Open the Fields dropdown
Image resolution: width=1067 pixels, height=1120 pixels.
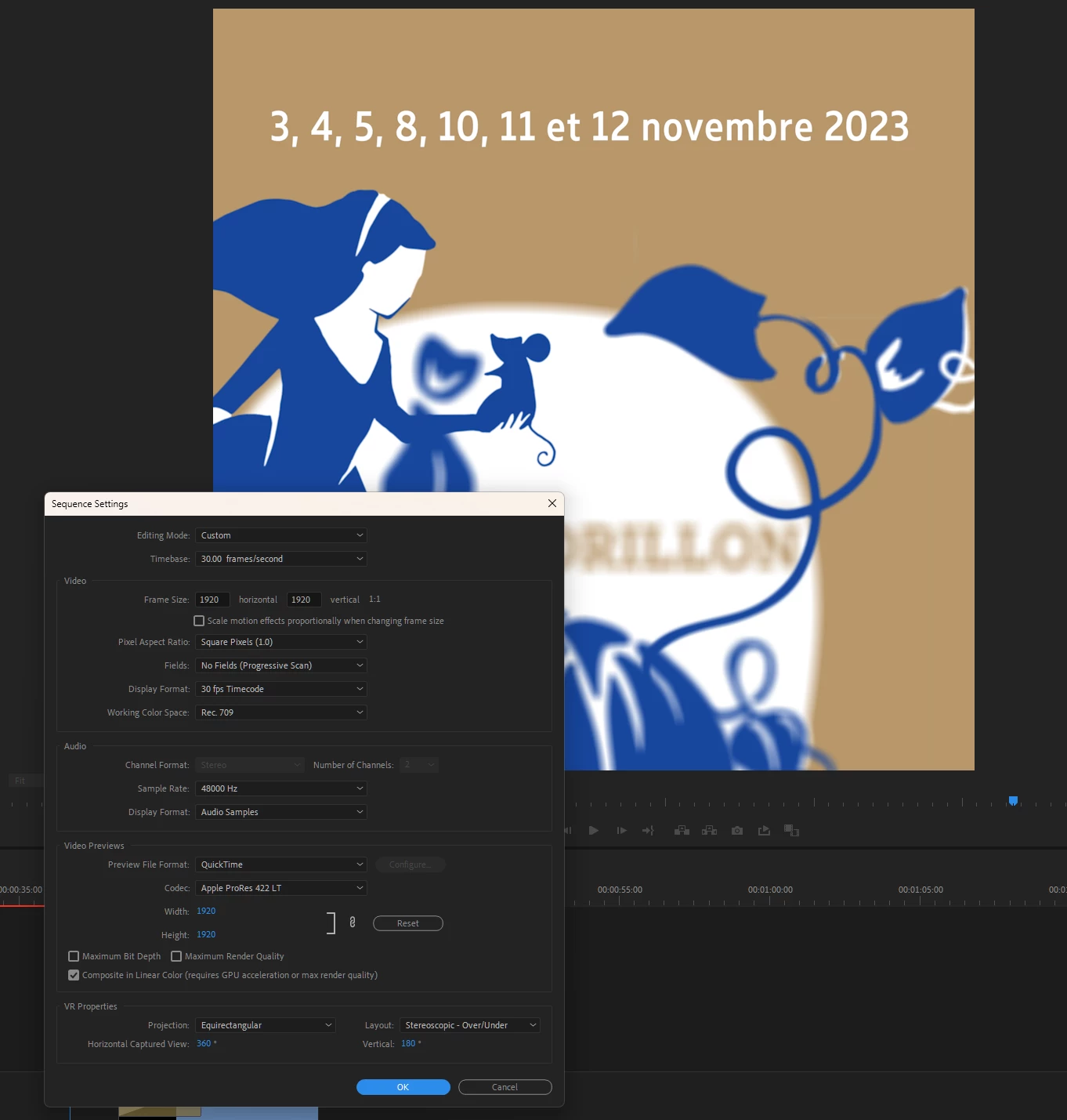point(281,665)
